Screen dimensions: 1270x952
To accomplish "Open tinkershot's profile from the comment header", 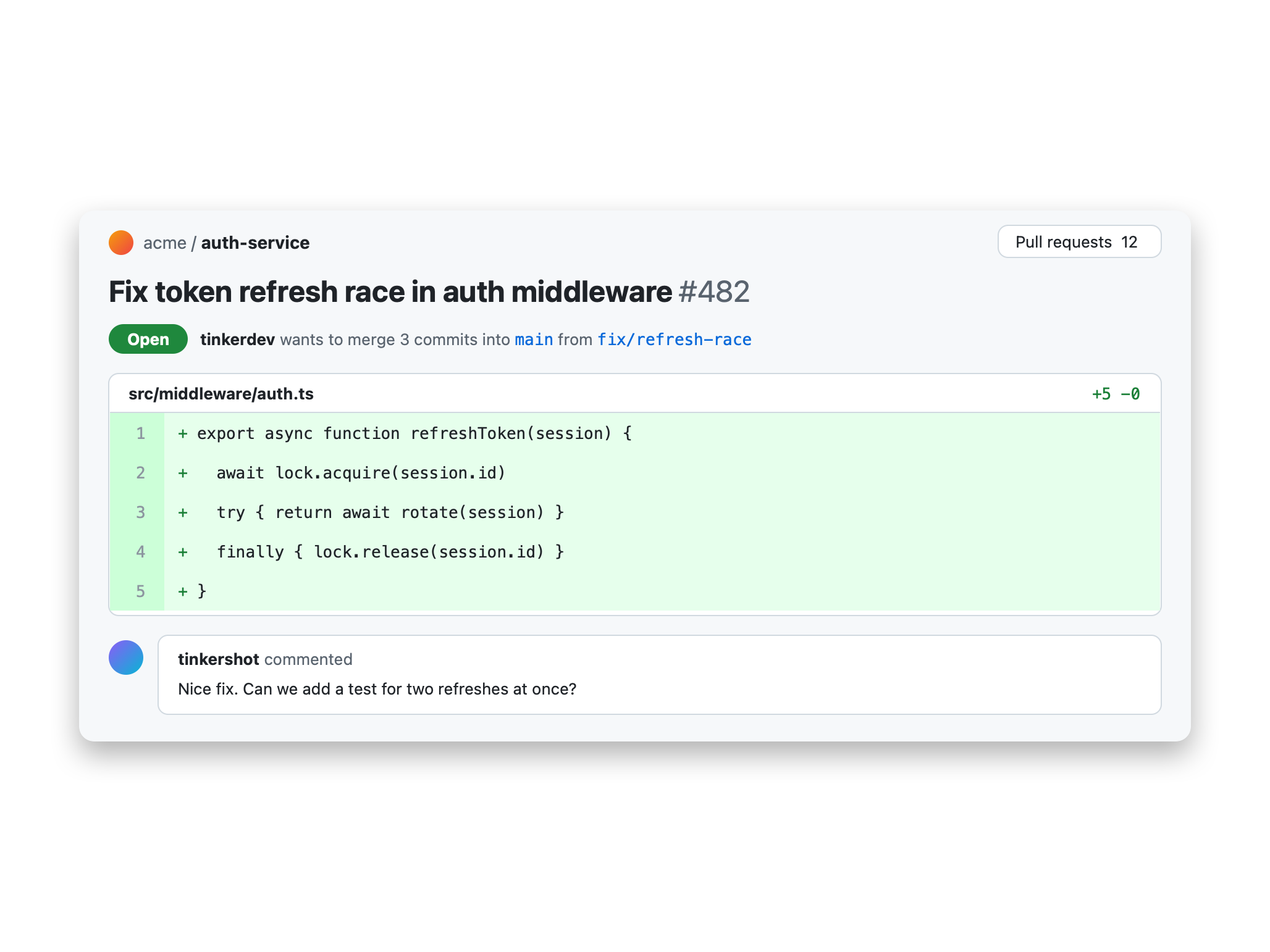I will pos(219,659).
